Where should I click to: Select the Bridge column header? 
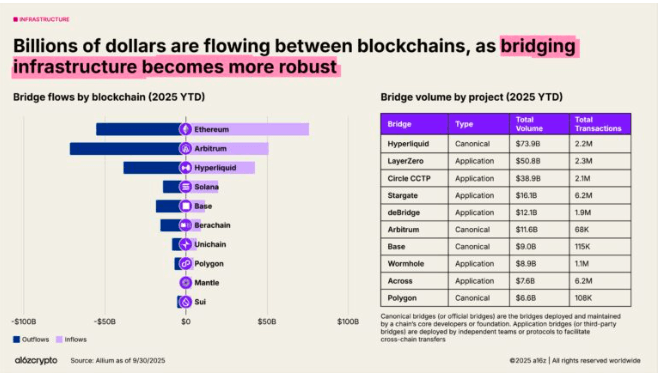[x=414, y=124]
